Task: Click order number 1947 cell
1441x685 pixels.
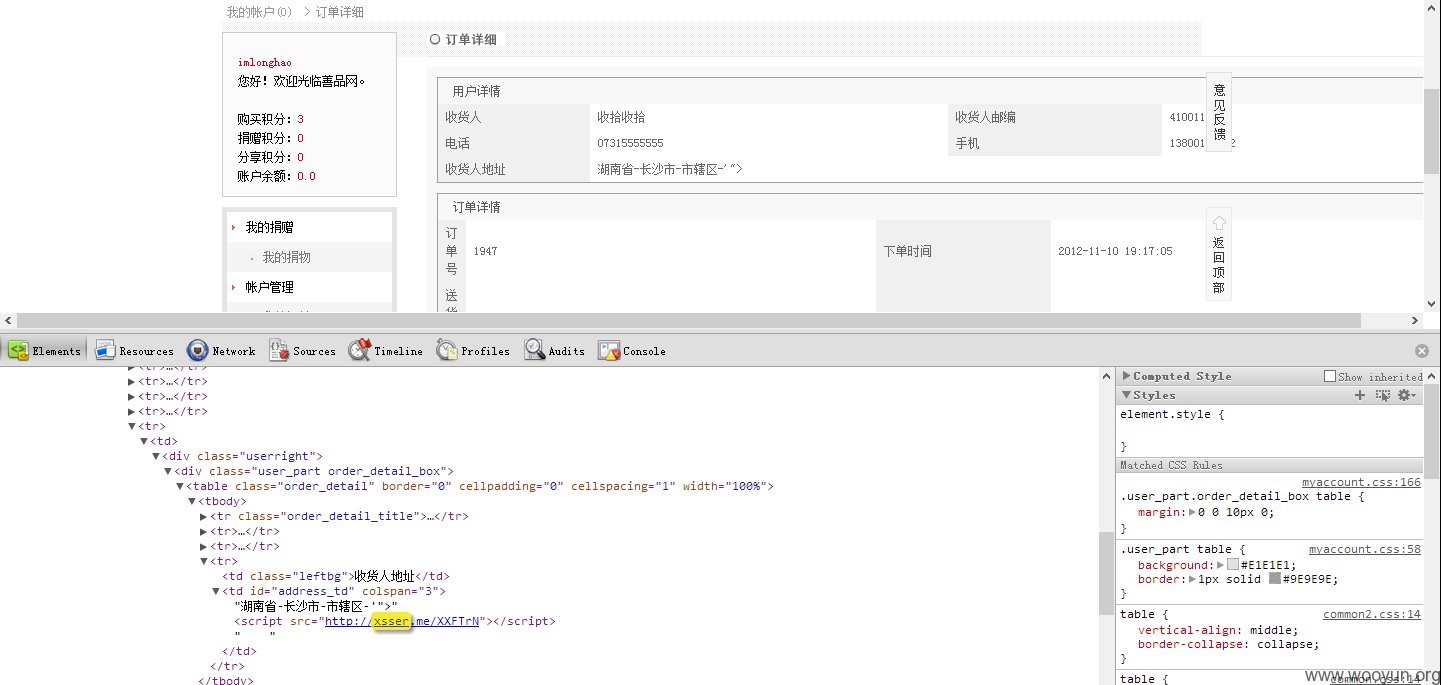Action: click(x=485, y=251)
